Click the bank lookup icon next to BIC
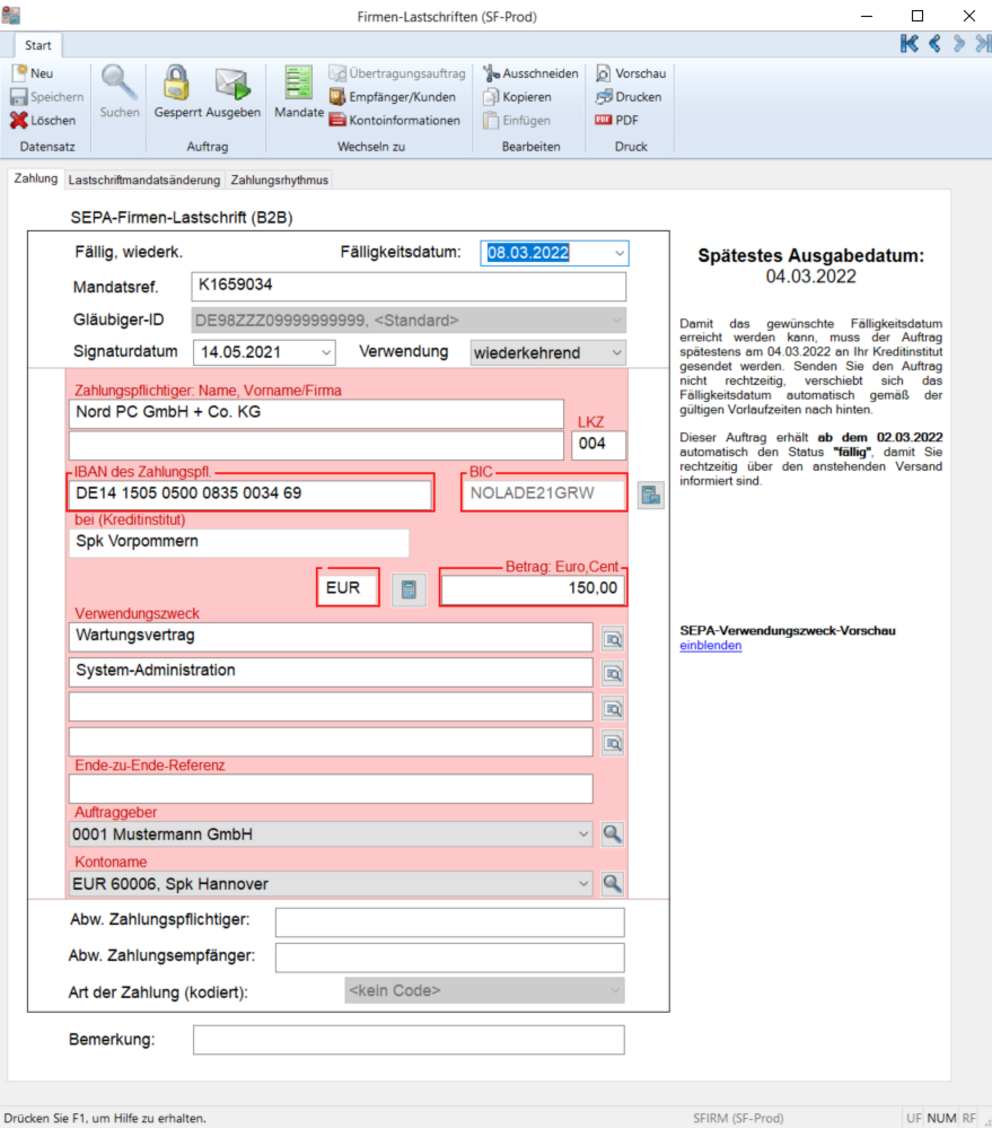Viewport: 992px width, 1128px height. [x=651, y=494]
